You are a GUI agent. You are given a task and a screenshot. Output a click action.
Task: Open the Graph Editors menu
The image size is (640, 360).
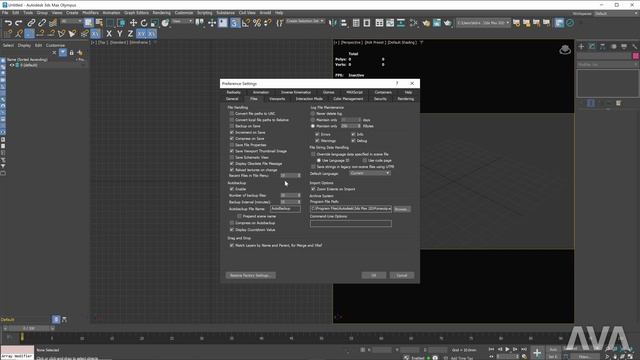[136, 13]
